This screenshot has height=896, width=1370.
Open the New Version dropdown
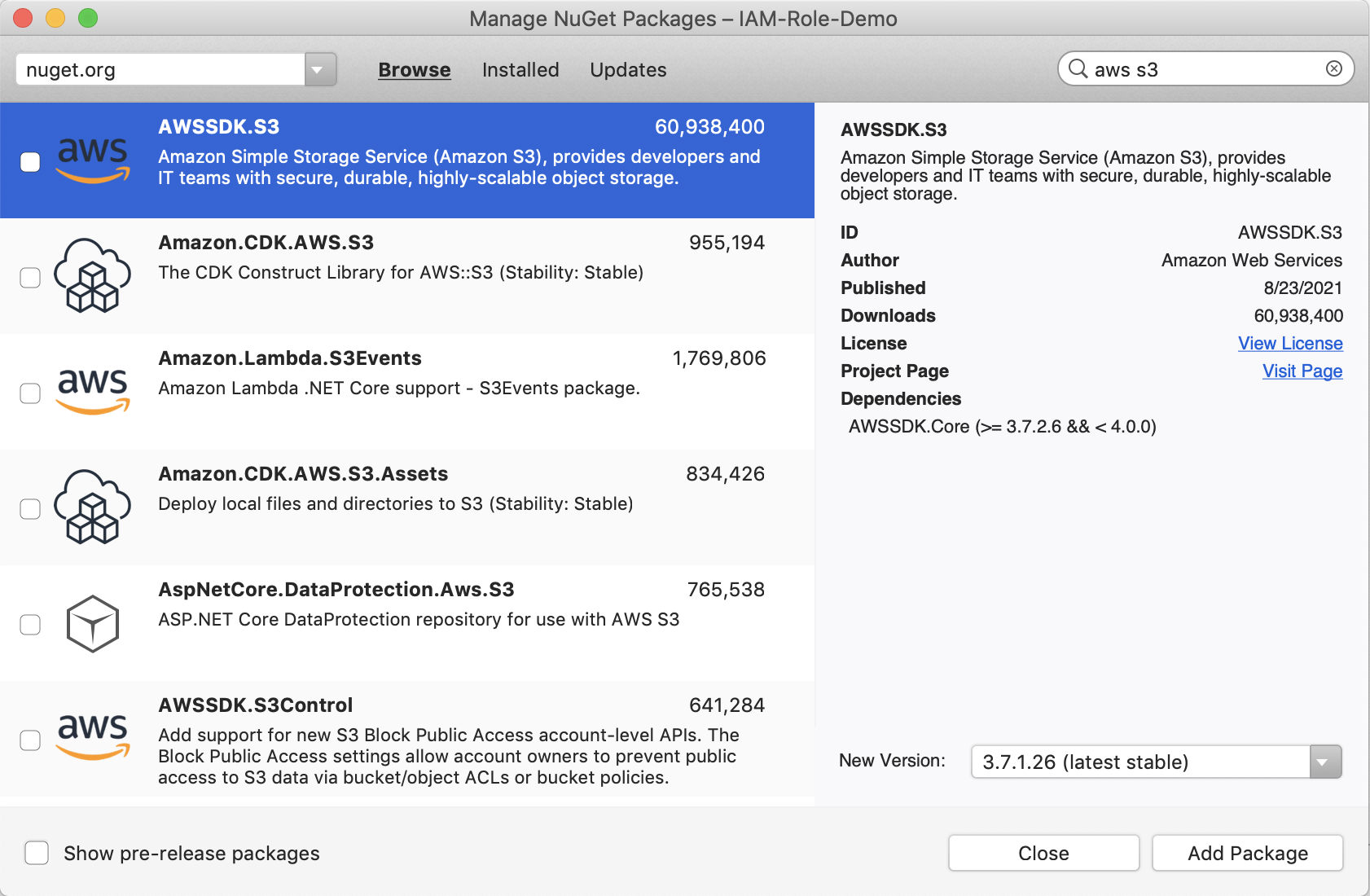[x=1325, y=762]
